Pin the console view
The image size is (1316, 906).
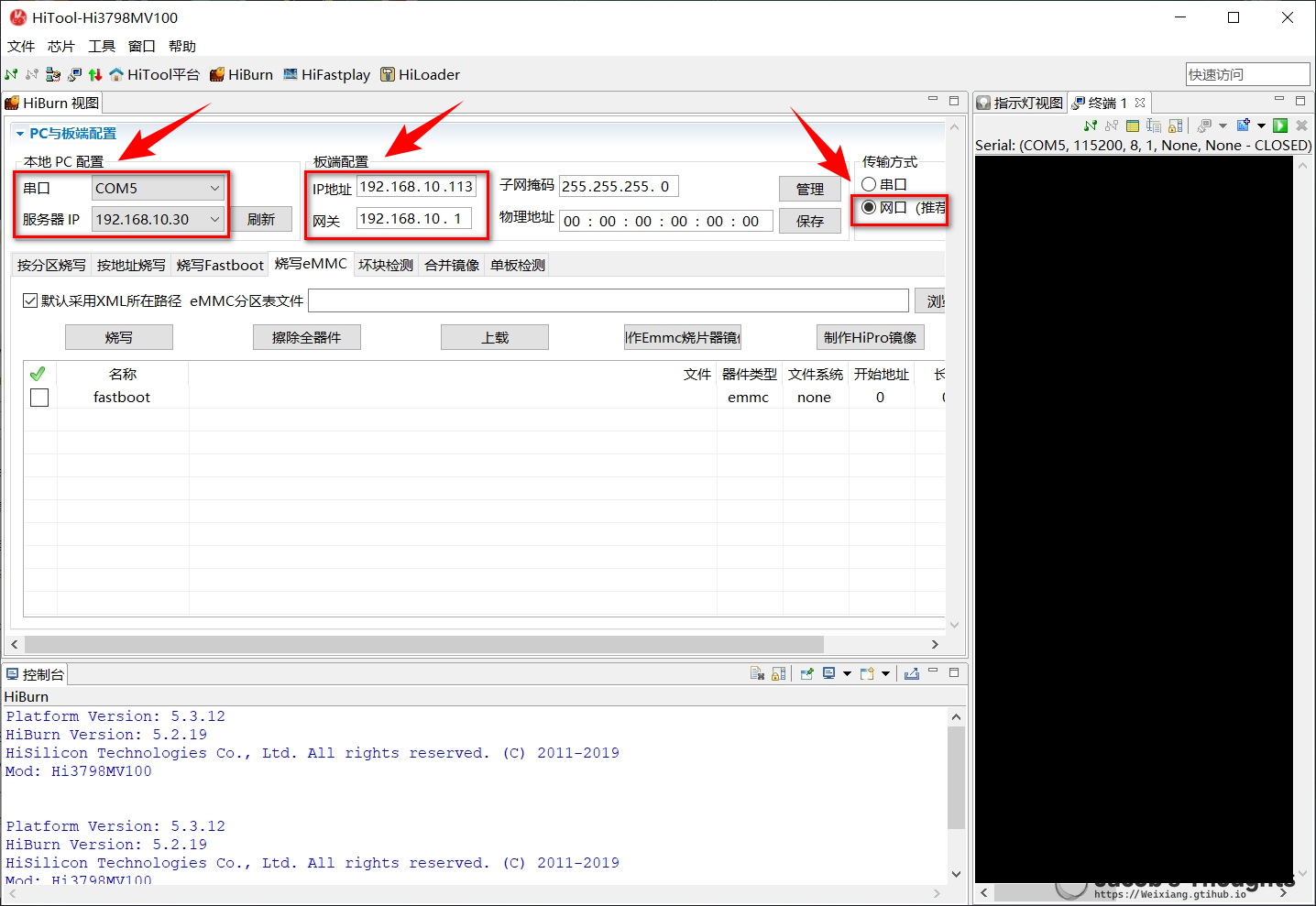coord(806,674)
